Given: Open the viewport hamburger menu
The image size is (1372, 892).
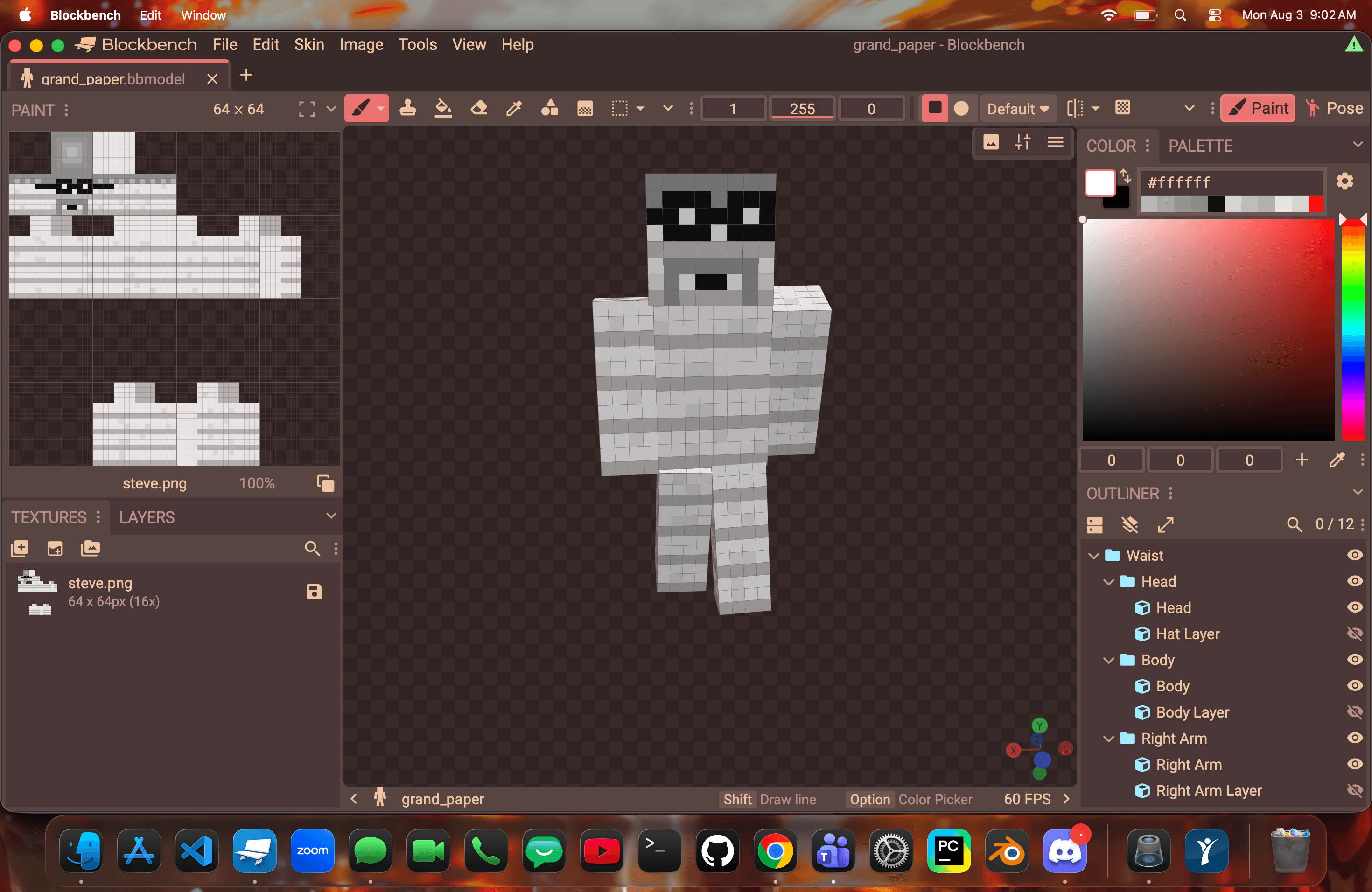Looking at the screenshot, I should point(1056,142).
